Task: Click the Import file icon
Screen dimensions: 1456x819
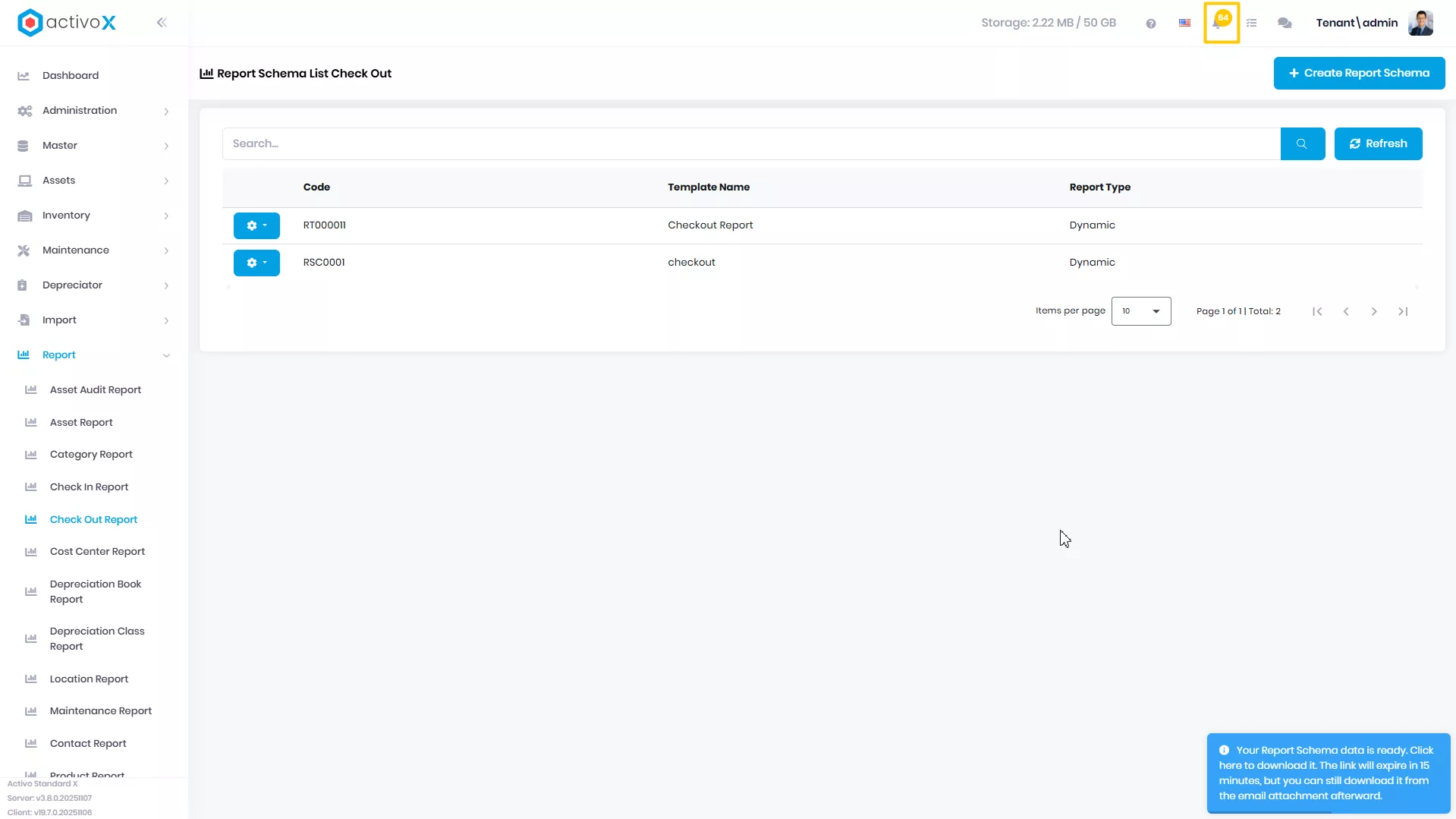Action: point(24,320)
